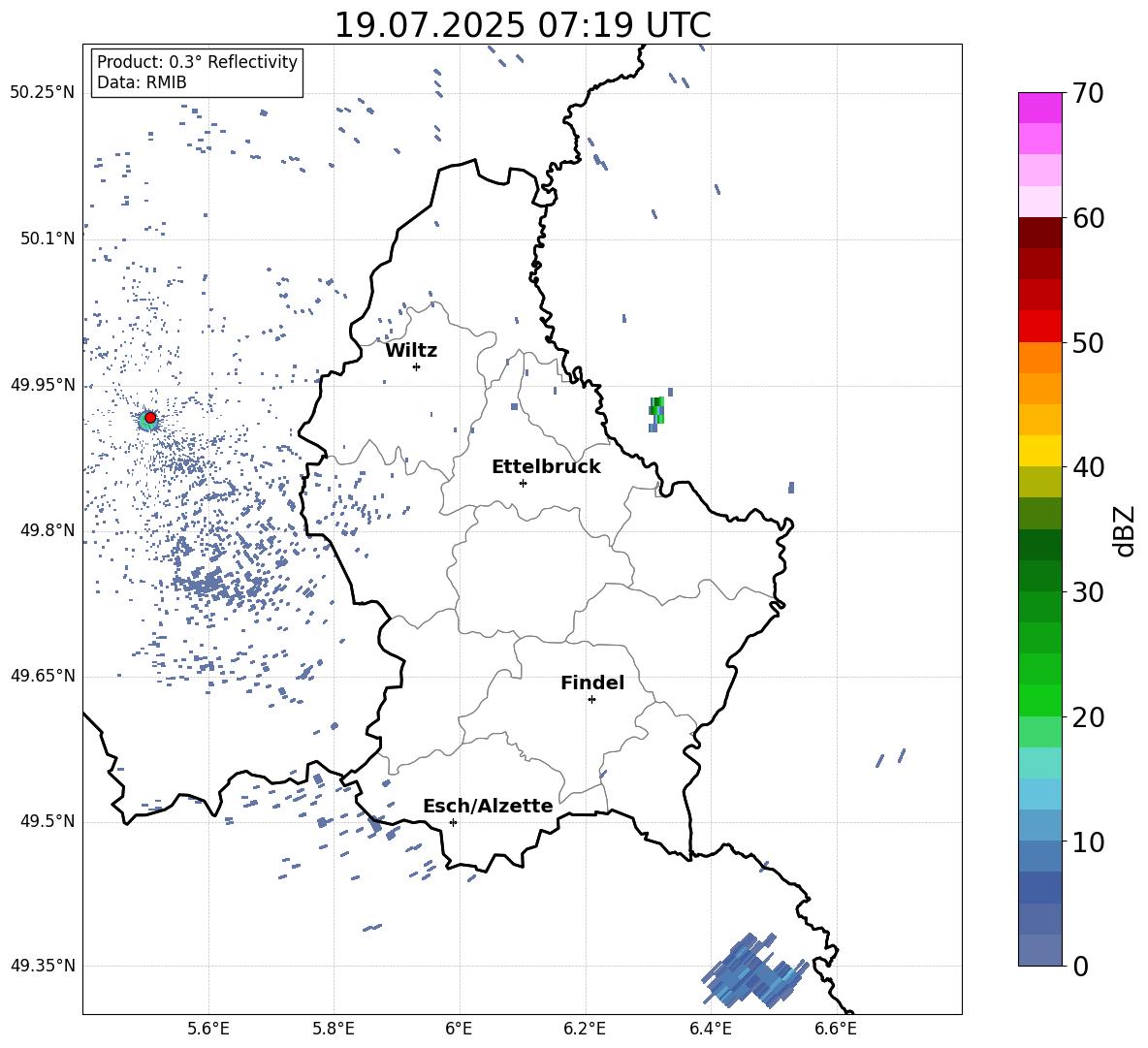Click the 49.35°N latitude label
This screenshot has width=1148, height=1048.
[43, 966]
